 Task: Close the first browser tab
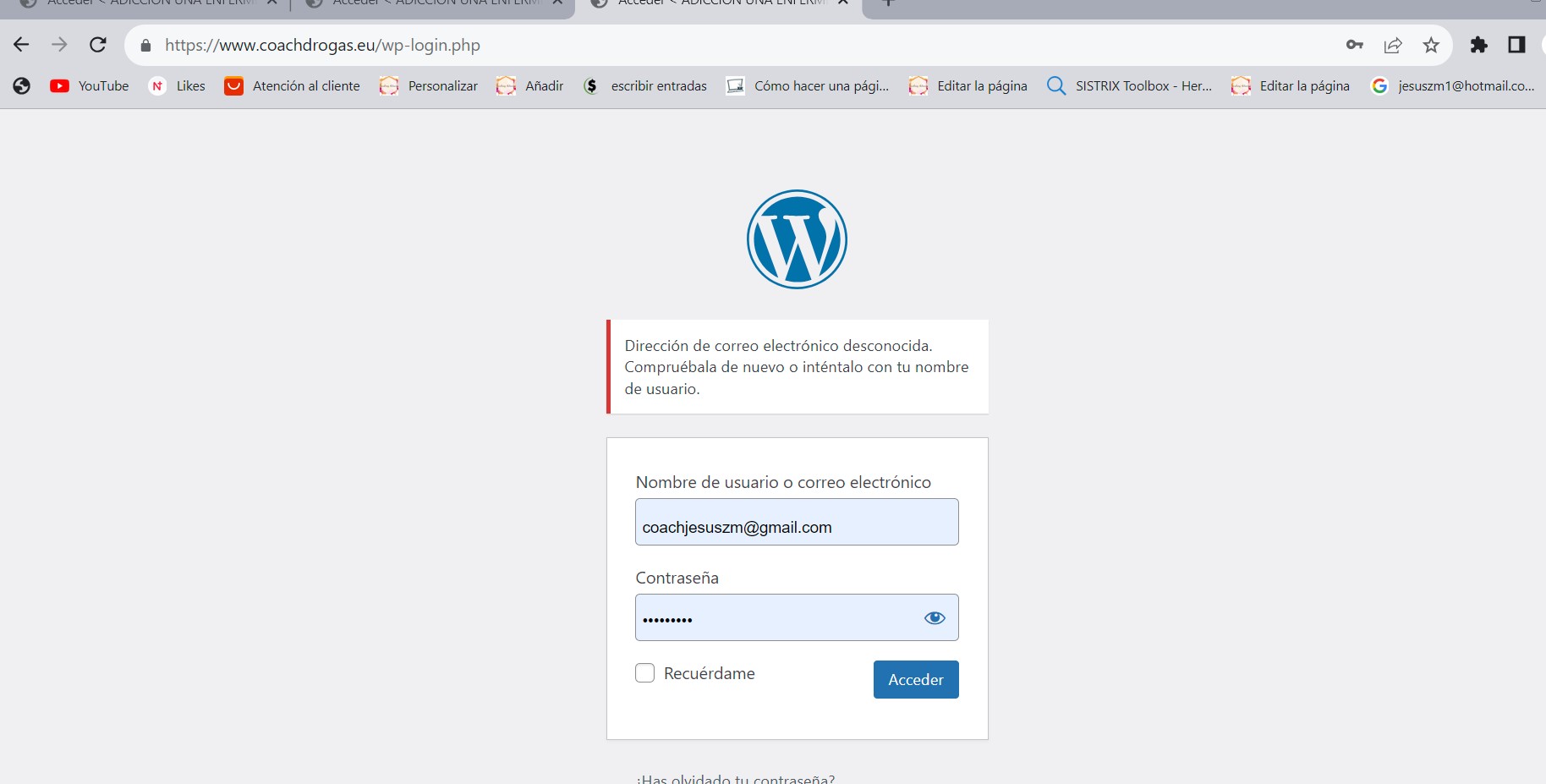tap(271, 3)
